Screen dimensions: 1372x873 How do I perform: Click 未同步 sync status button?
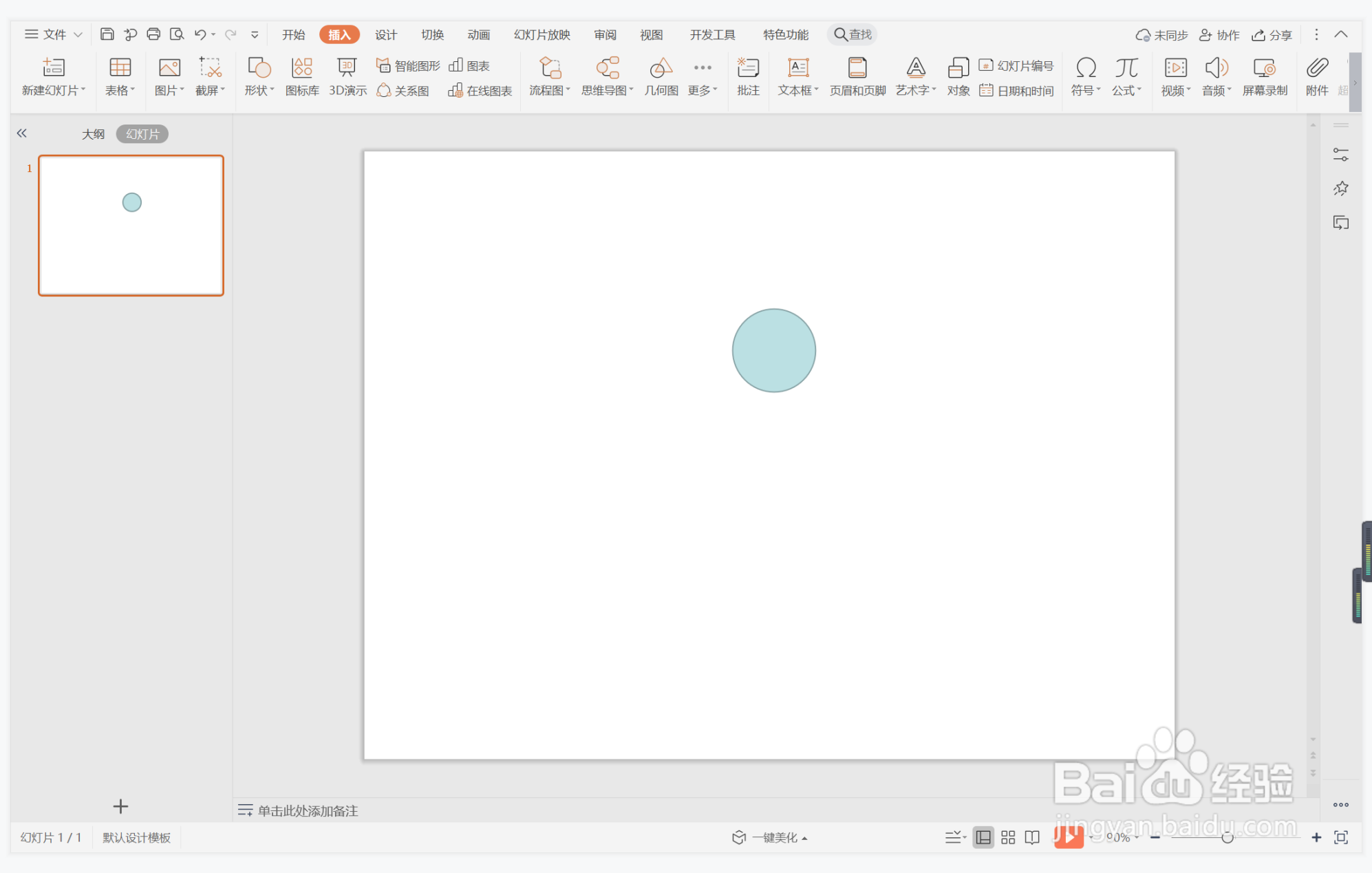1161,34
